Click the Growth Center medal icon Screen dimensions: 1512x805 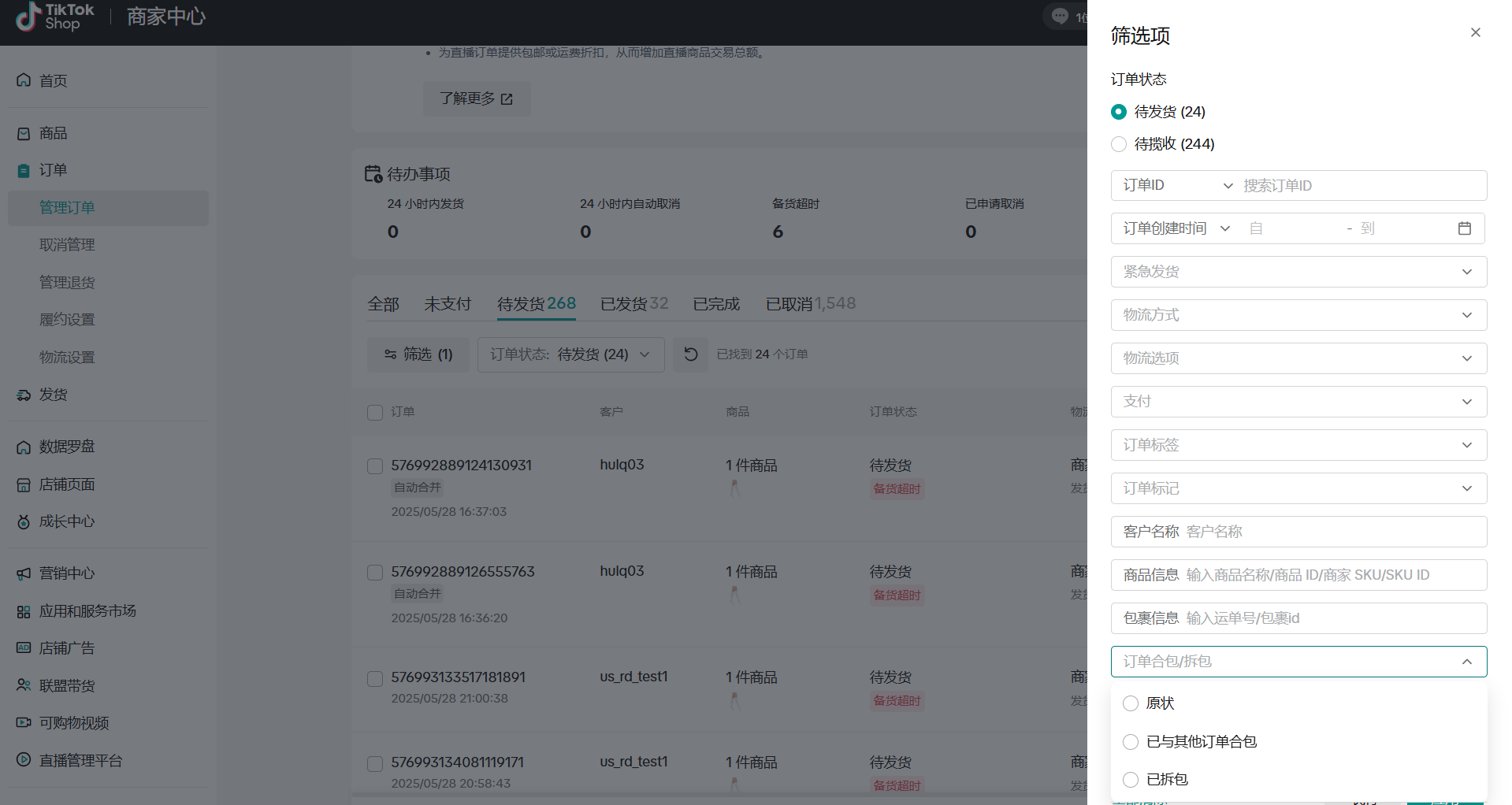pyautogui.click(x=24, y=521)
